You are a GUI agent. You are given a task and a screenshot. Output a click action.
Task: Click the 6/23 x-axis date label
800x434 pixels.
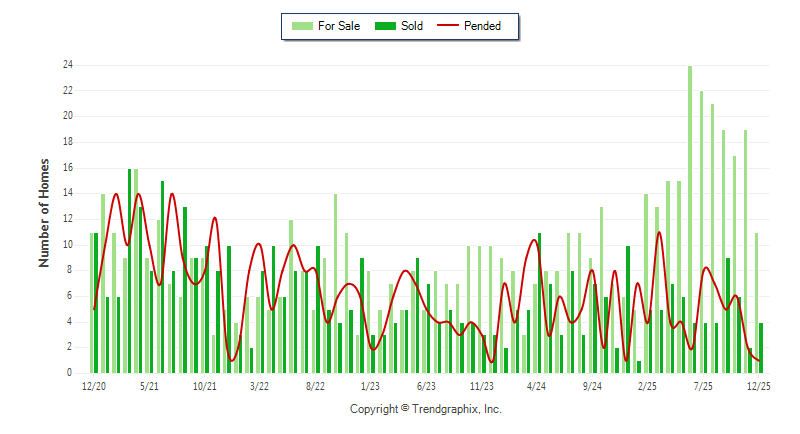pyautogui.click(x=426, y=386)
